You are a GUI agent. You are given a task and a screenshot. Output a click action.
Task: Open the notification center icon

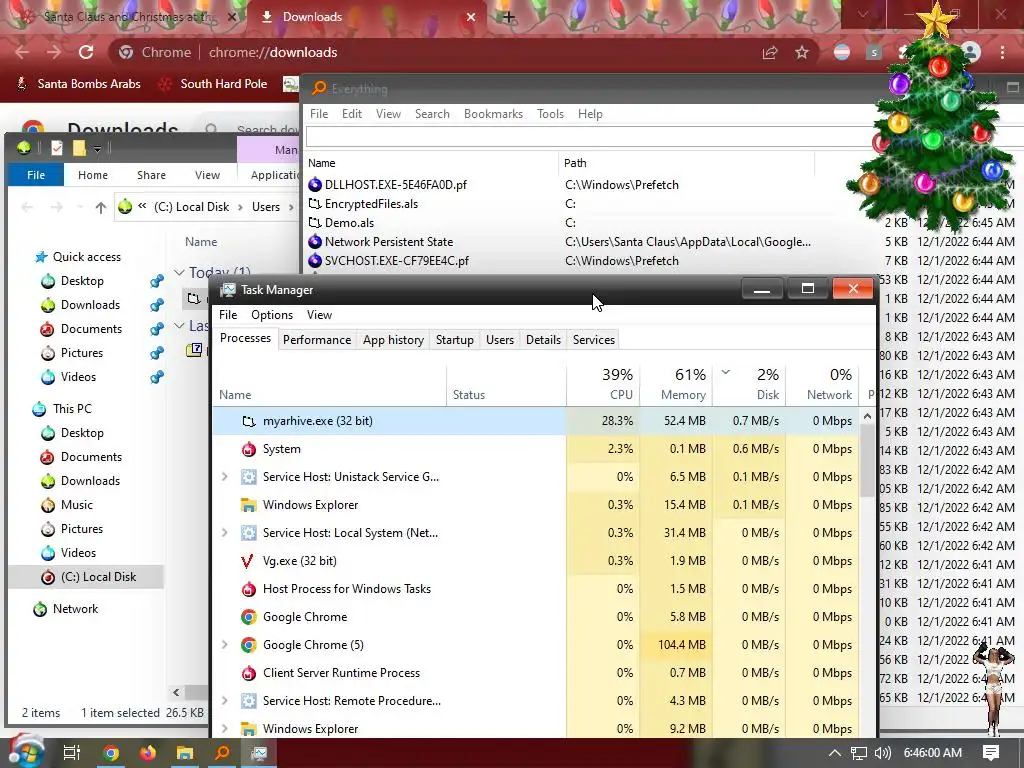click(x=991, y=753)
